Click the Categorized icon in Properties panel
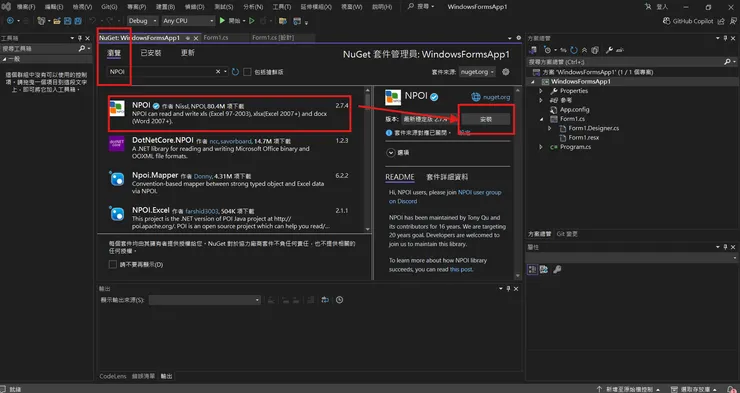 [x=532, y=269]
